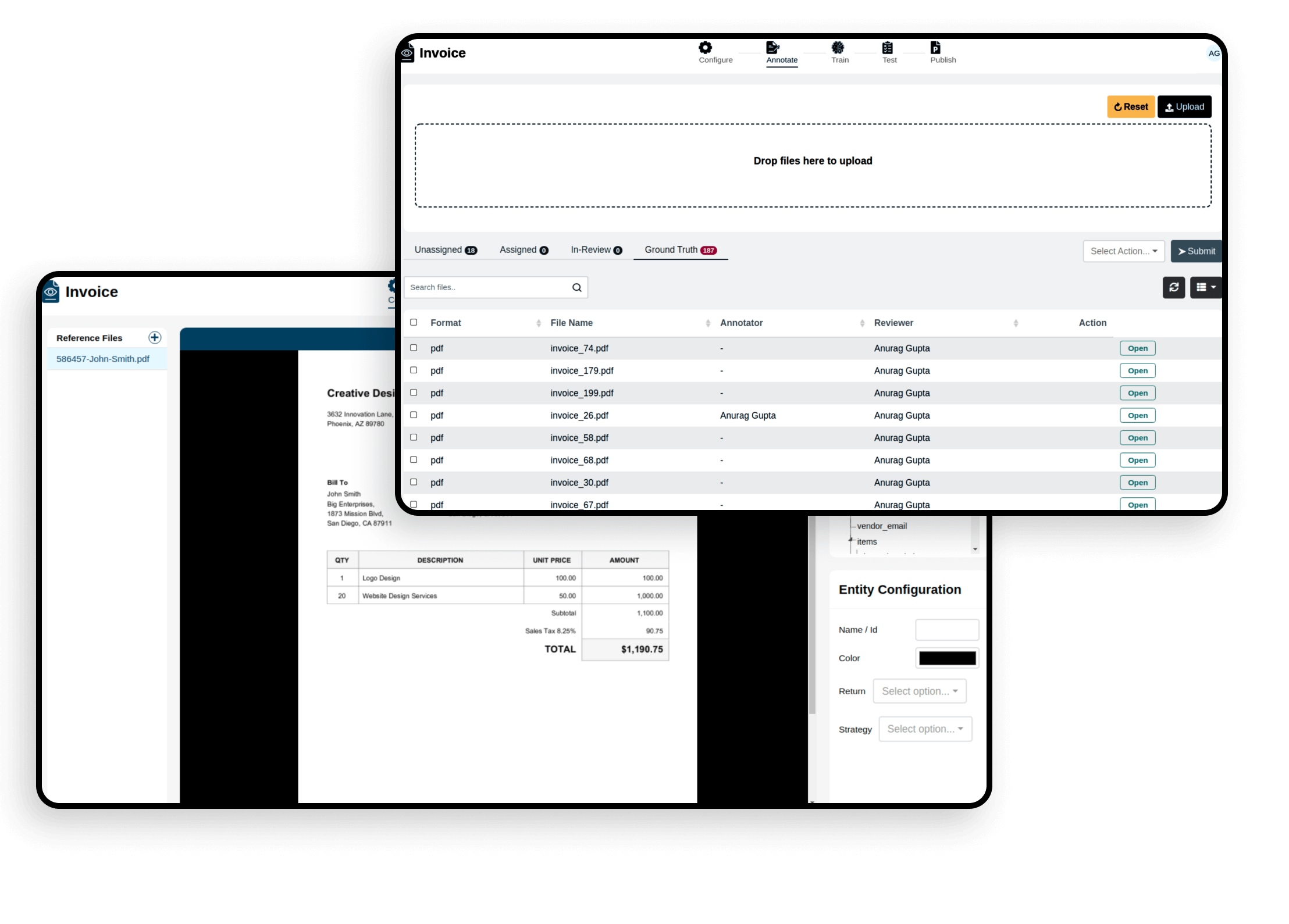Click the search magnifier icon
Viewport: 1289px width, 924px height.
click(576, 287)
